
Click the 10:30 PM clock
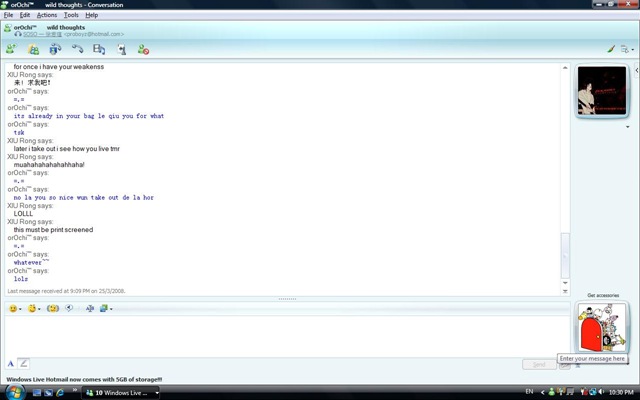(x=621, y=392)
